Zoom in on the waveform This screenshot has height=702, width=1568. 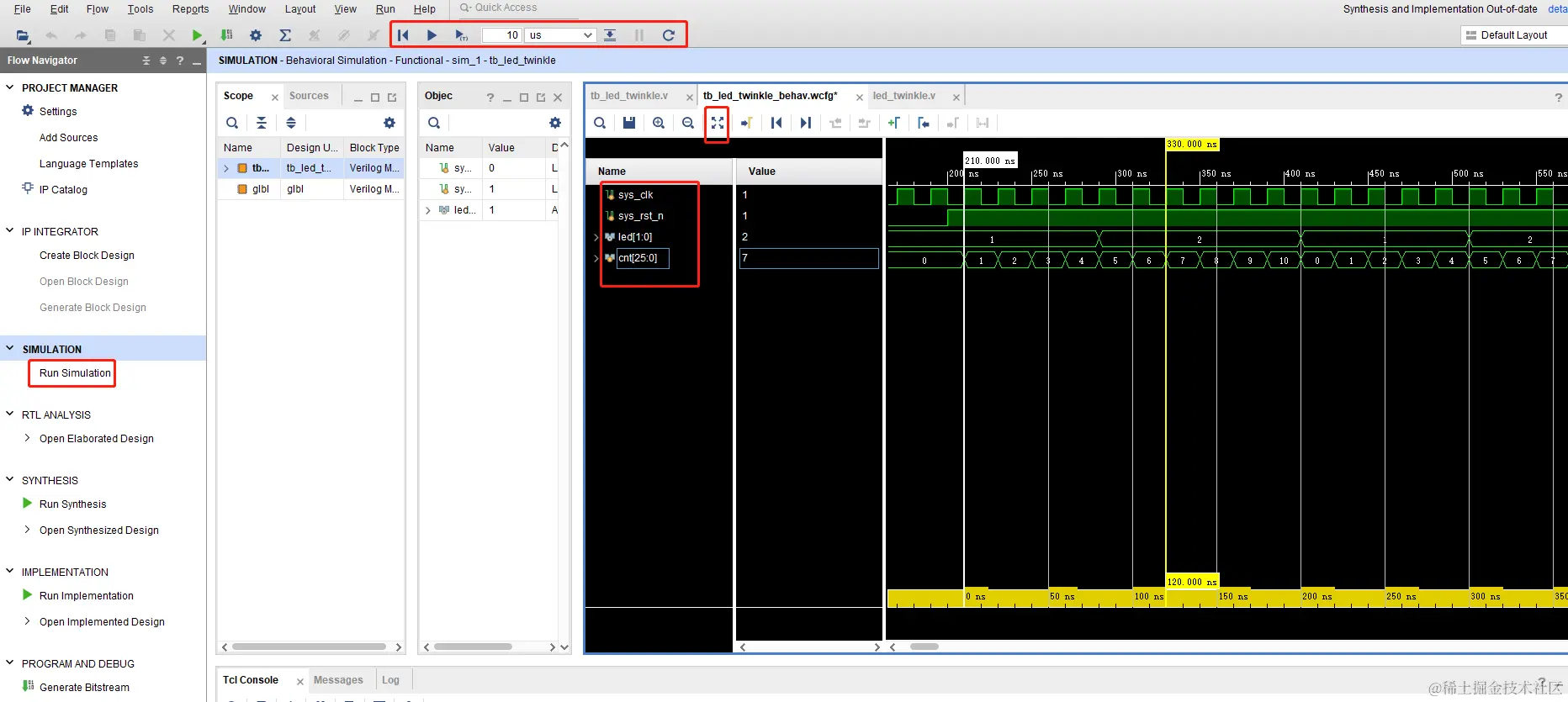659,123
